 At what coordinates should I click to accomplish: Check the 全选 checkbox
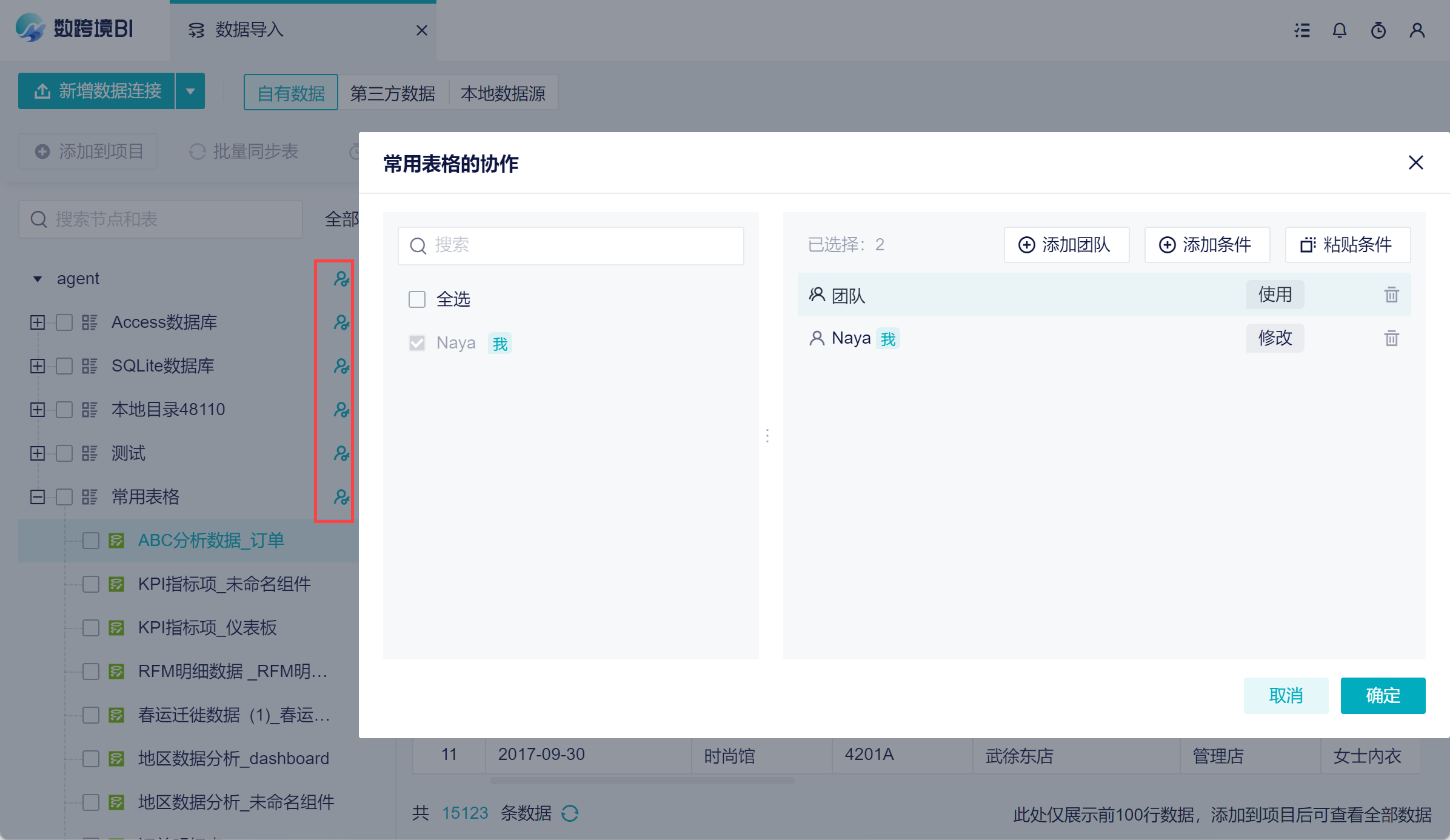click(x=417, y=299)
